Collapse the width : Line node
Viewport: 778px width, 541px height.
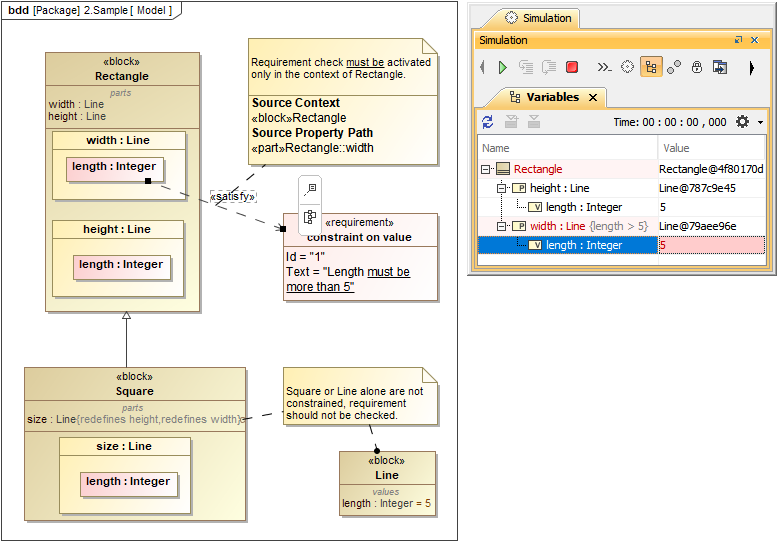[502, 226]
